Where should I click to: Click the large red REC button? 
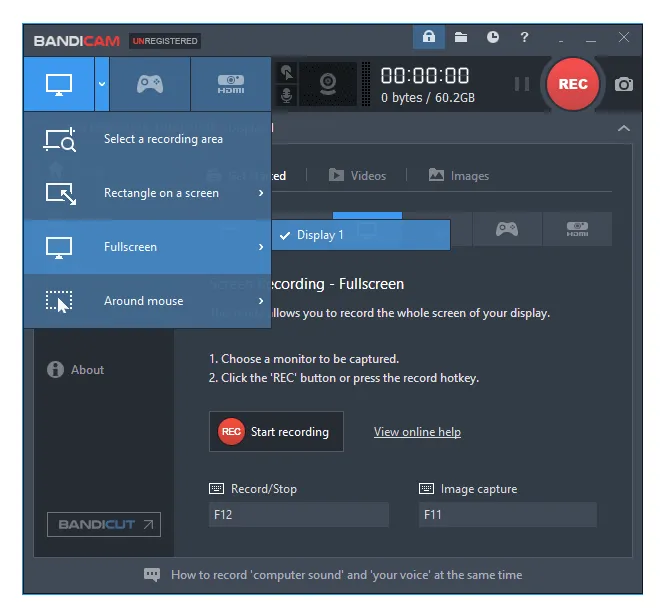point(573,84)
